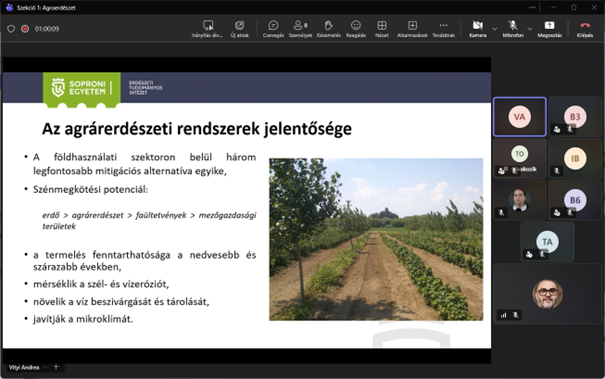Click the plus button beside Vityi Andrea
The image size is (605, 379).
click(x=56, y=367)
